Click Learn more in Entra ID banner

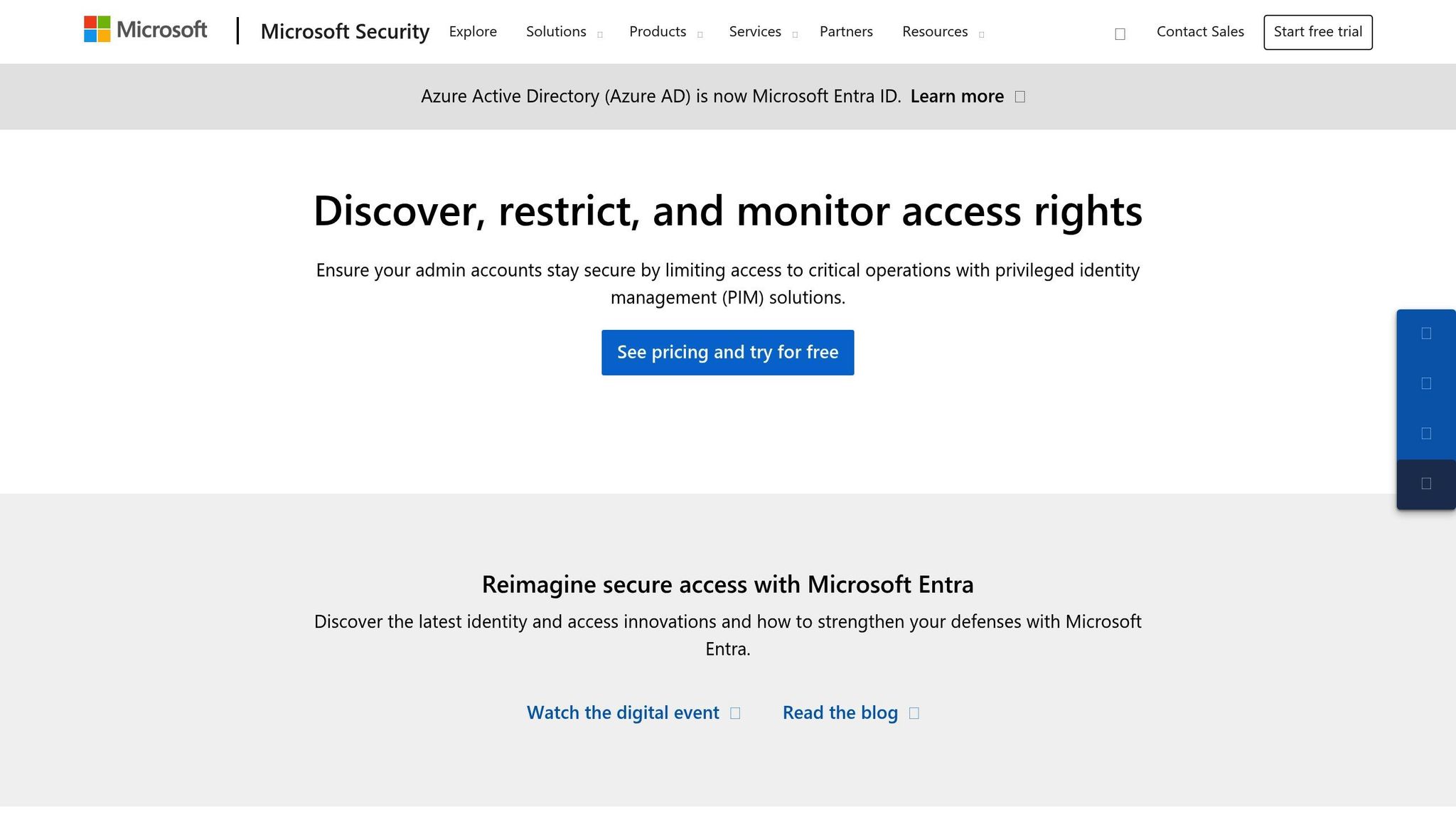(x=957, y=96)
